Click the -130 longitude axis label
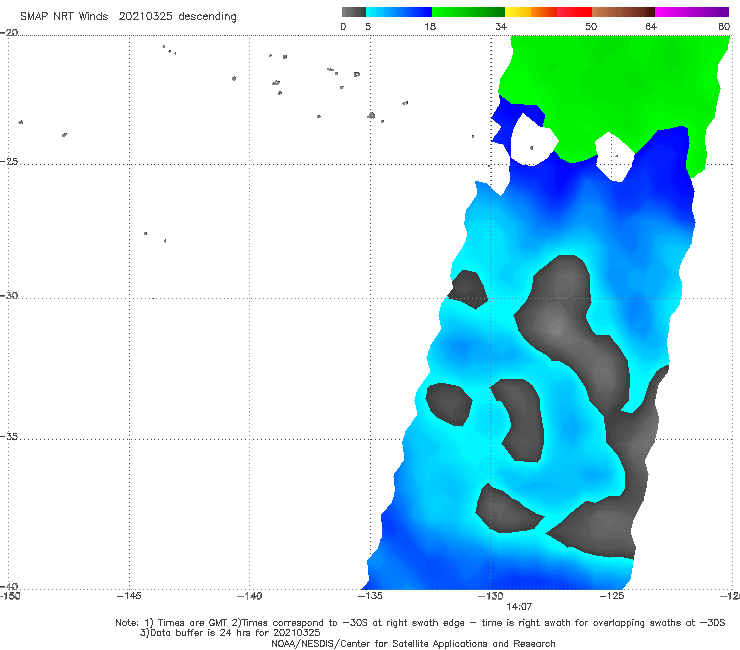 (x=491, y=596)
